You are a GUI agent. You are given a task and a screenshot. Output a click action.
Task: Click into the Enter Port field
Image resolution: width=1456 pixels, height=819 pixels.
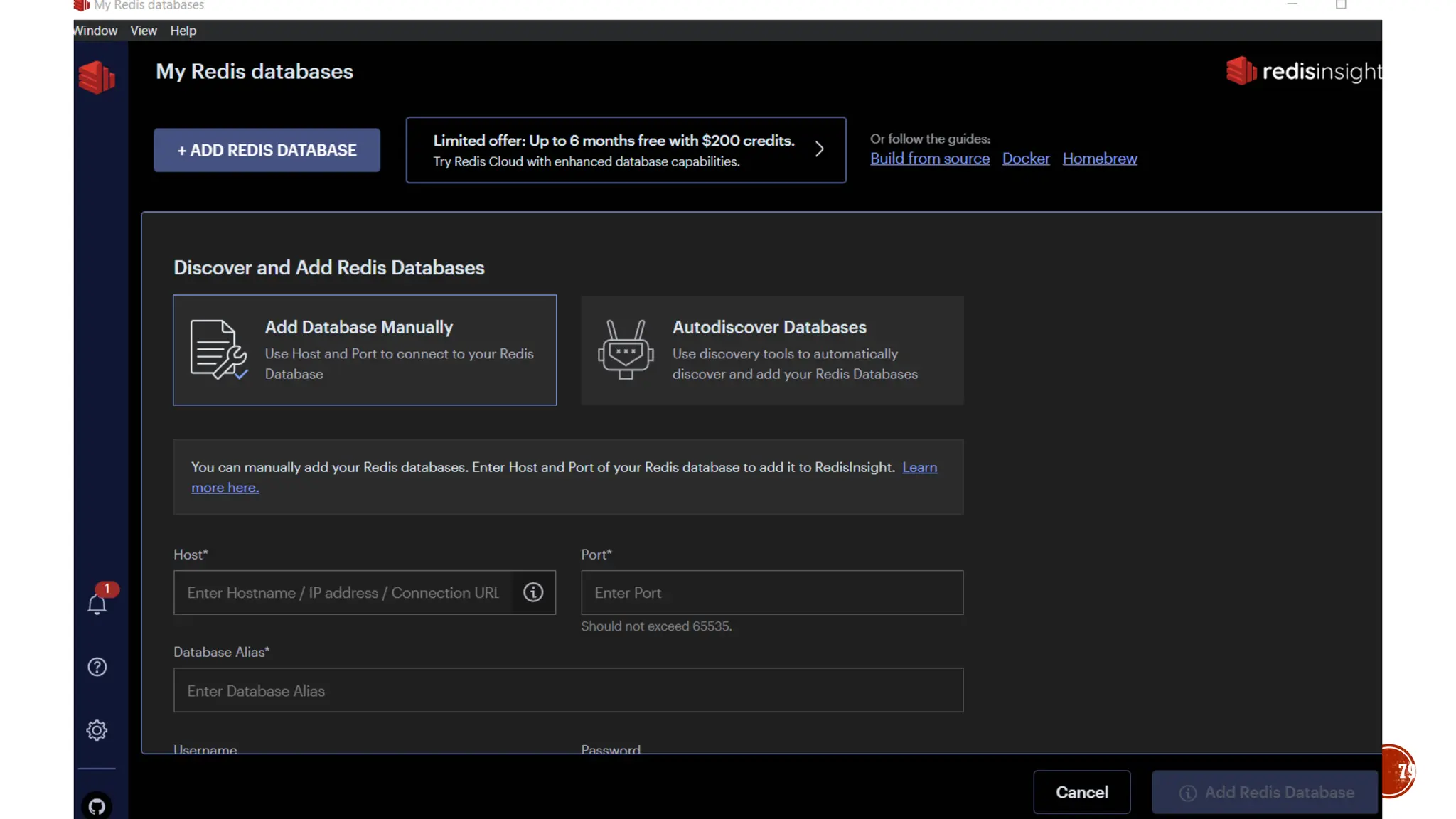click(771, 592)
